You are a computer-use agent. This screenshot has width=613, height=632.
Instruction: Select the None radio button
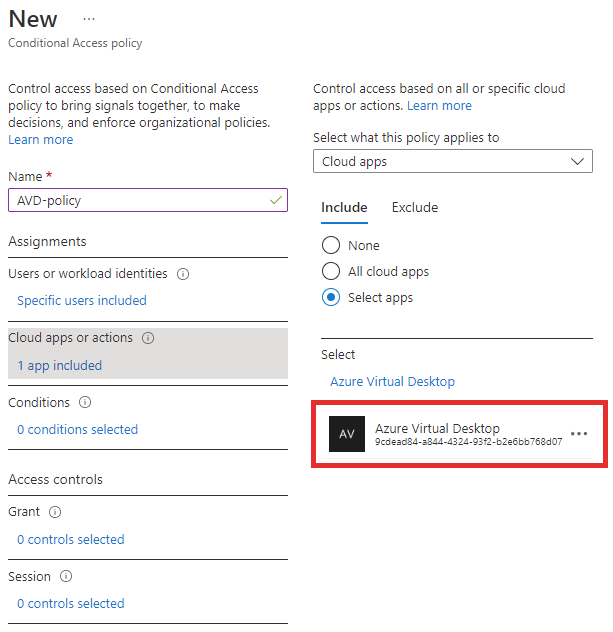[331, 245]
